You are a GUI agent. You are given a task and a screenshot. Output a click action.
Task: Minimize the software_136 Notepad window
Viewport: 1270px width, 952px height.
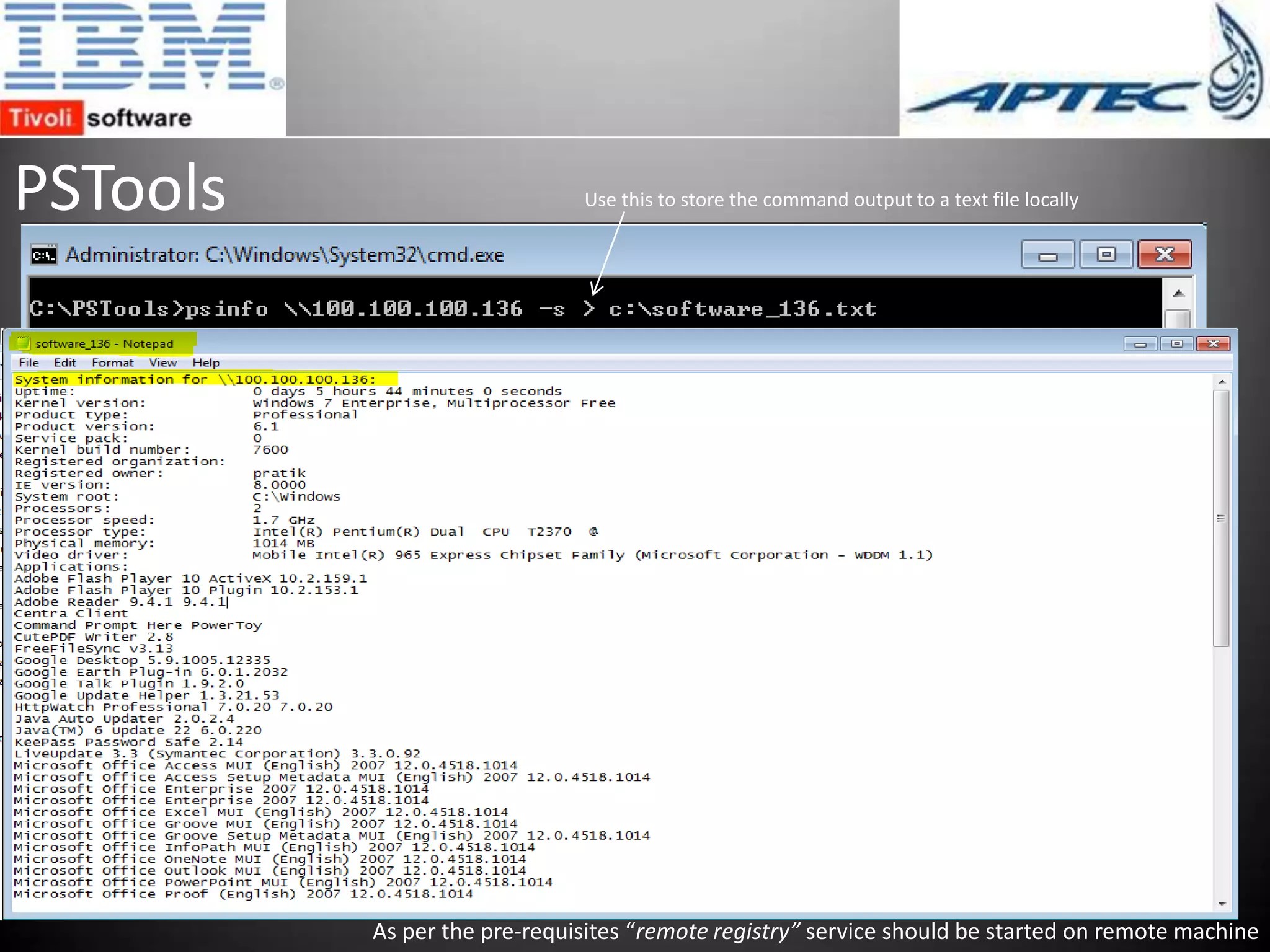[x=1140, y=344]
